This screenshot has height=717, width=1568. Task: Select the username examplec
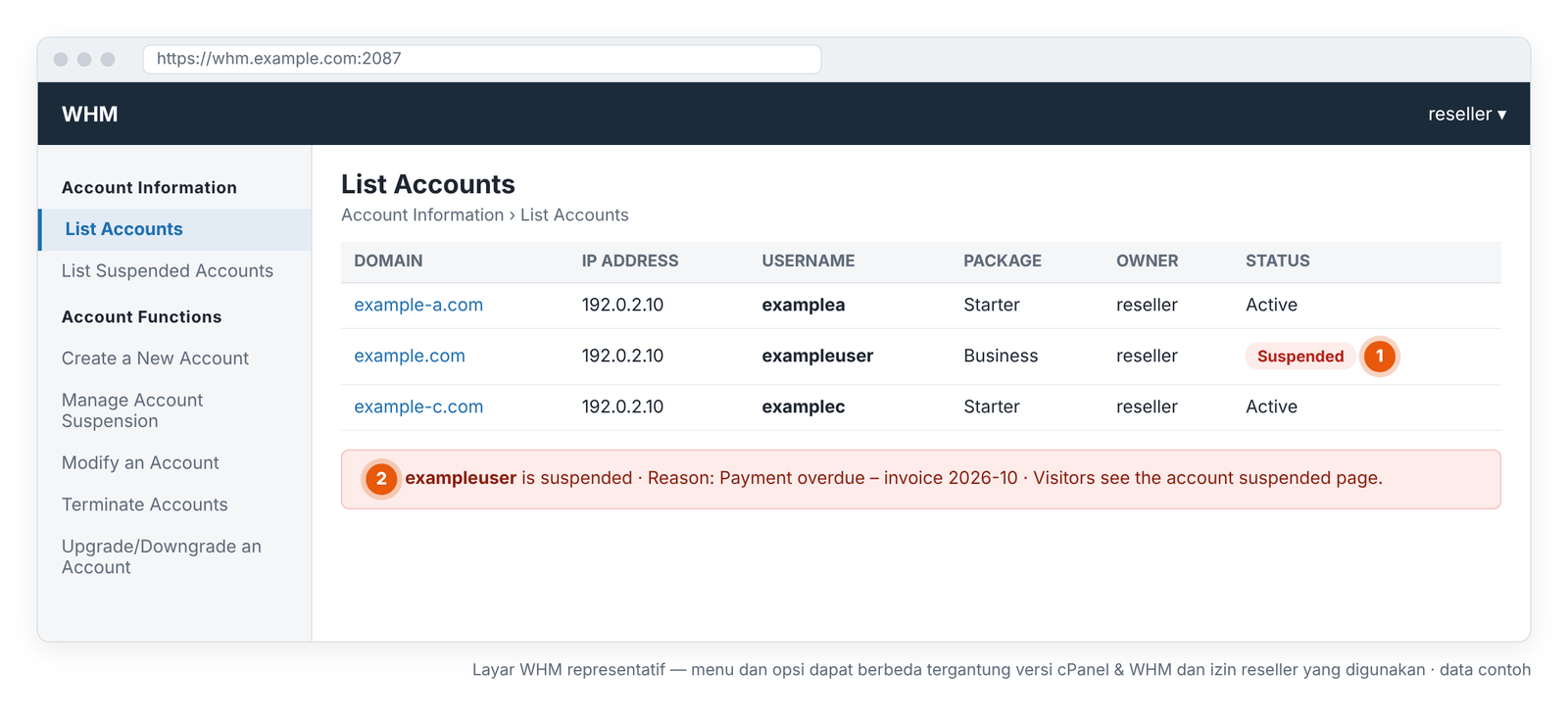click(804, 406)
